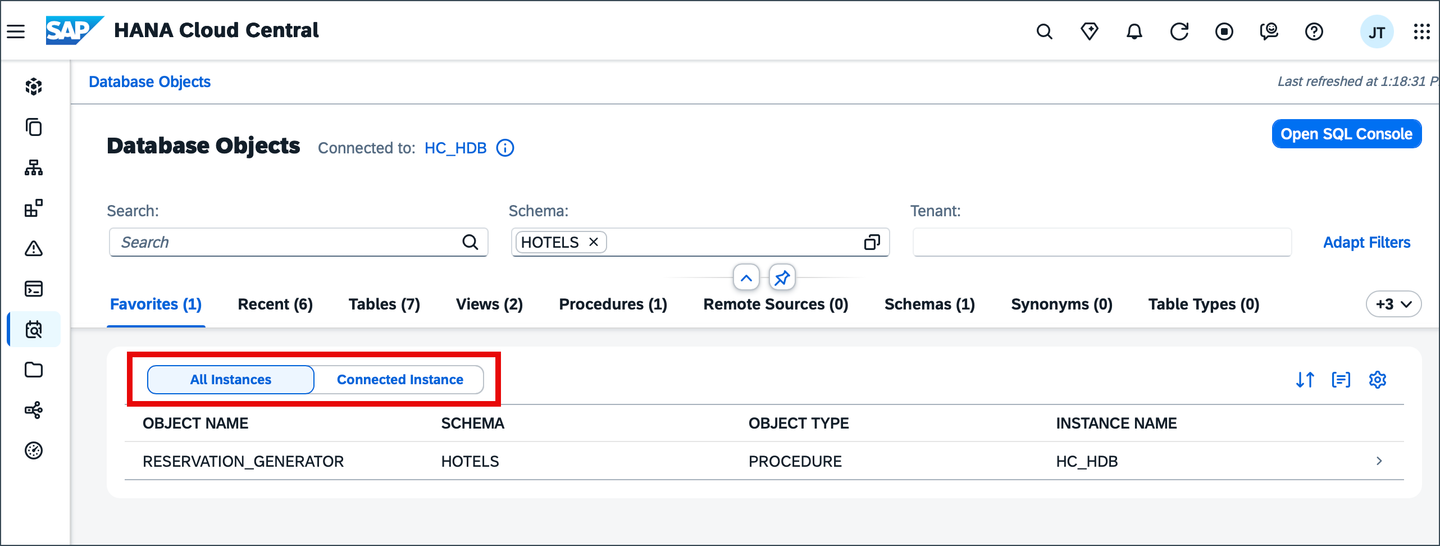Open the help question mark icon
The width and height of the screenshot is (1440, 546).
[x=1314, y=32]
